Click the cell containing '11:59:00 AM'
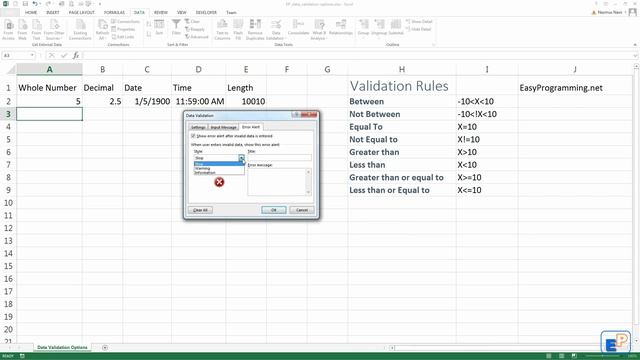 (198, 101)
